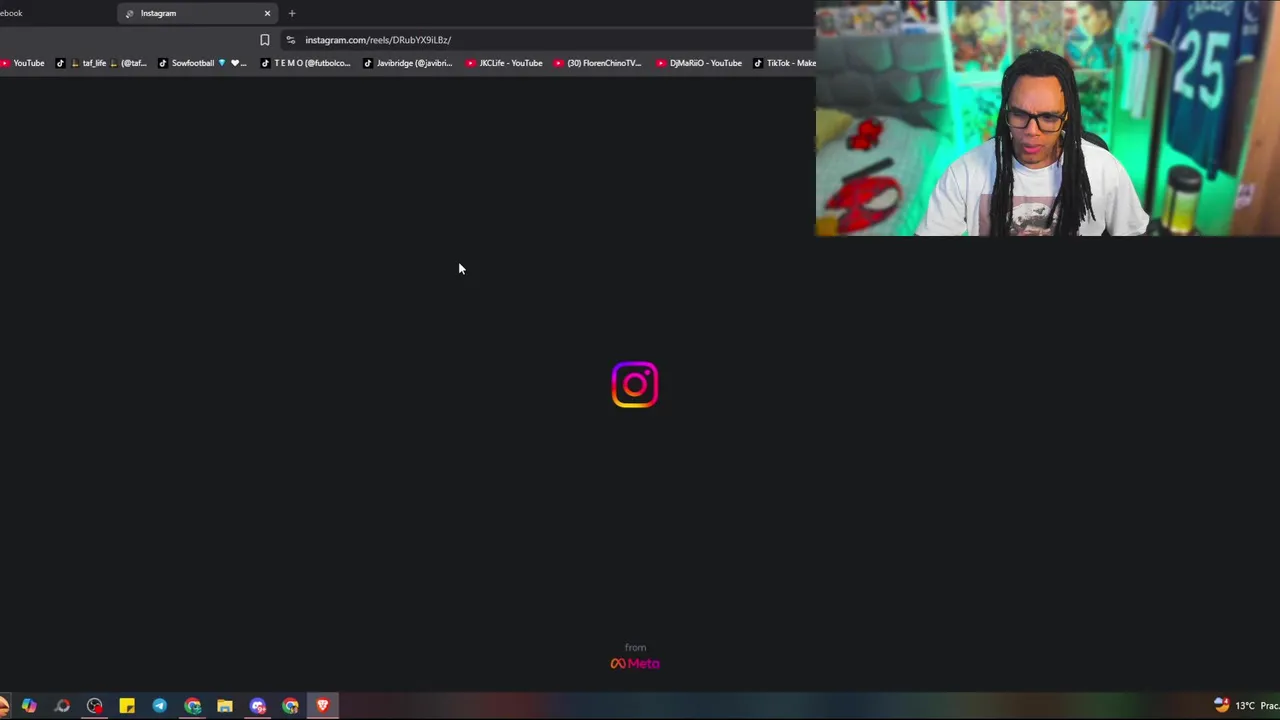Open the (30) FlorenChinoTV bookmark
The height and width of the screenshot is (720, 1280).
[597, 63]
